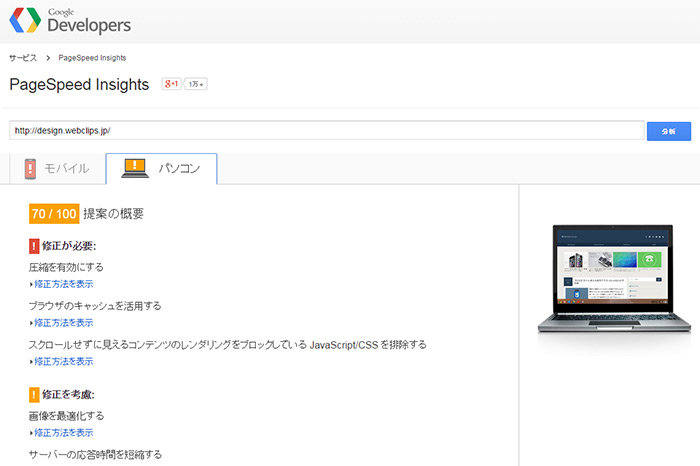Expand 修正方法を表示 under 画像を最適化する
700x466 pixels.
pyautogui.click(x=62, y=433)
